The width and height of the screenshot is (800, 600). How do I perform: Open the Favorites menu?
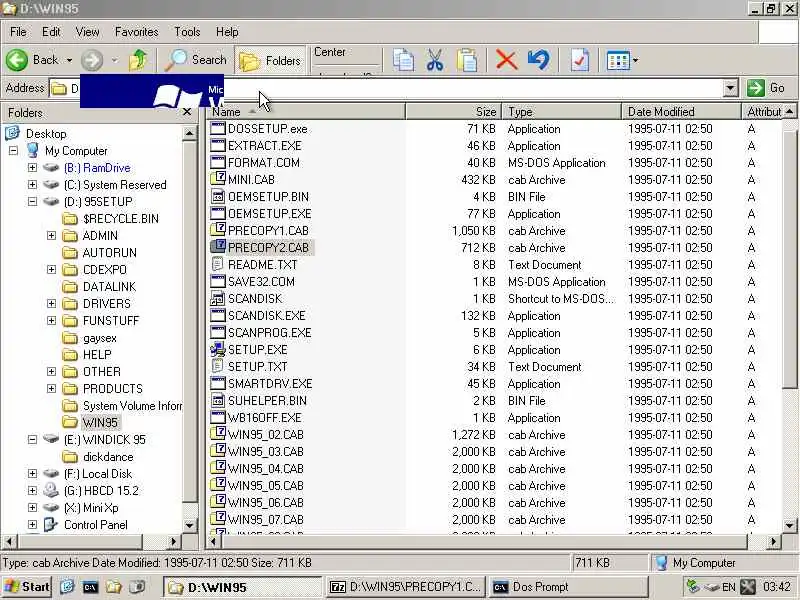coord(136,32)
